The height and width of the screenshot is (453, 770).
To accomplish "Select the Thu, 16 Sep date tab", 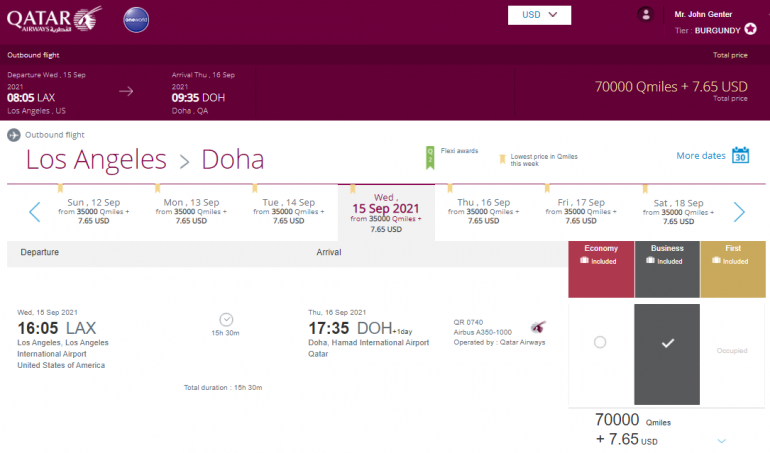I will coord(484,211).
